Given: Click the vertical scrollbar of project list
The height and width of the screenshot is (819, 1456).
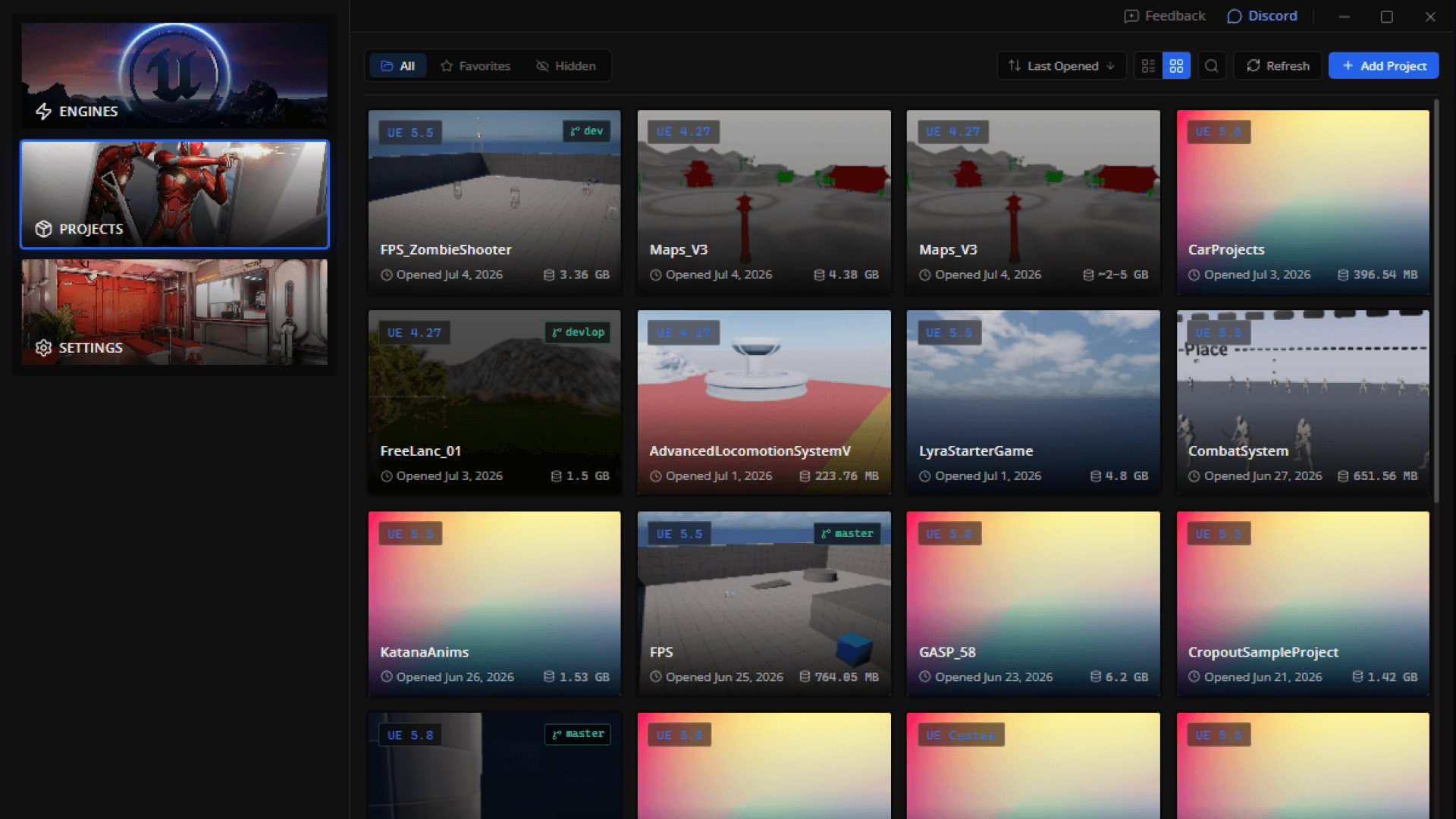Looking at the screenshot, I should pyautogui.click(x=1436, y=301).
